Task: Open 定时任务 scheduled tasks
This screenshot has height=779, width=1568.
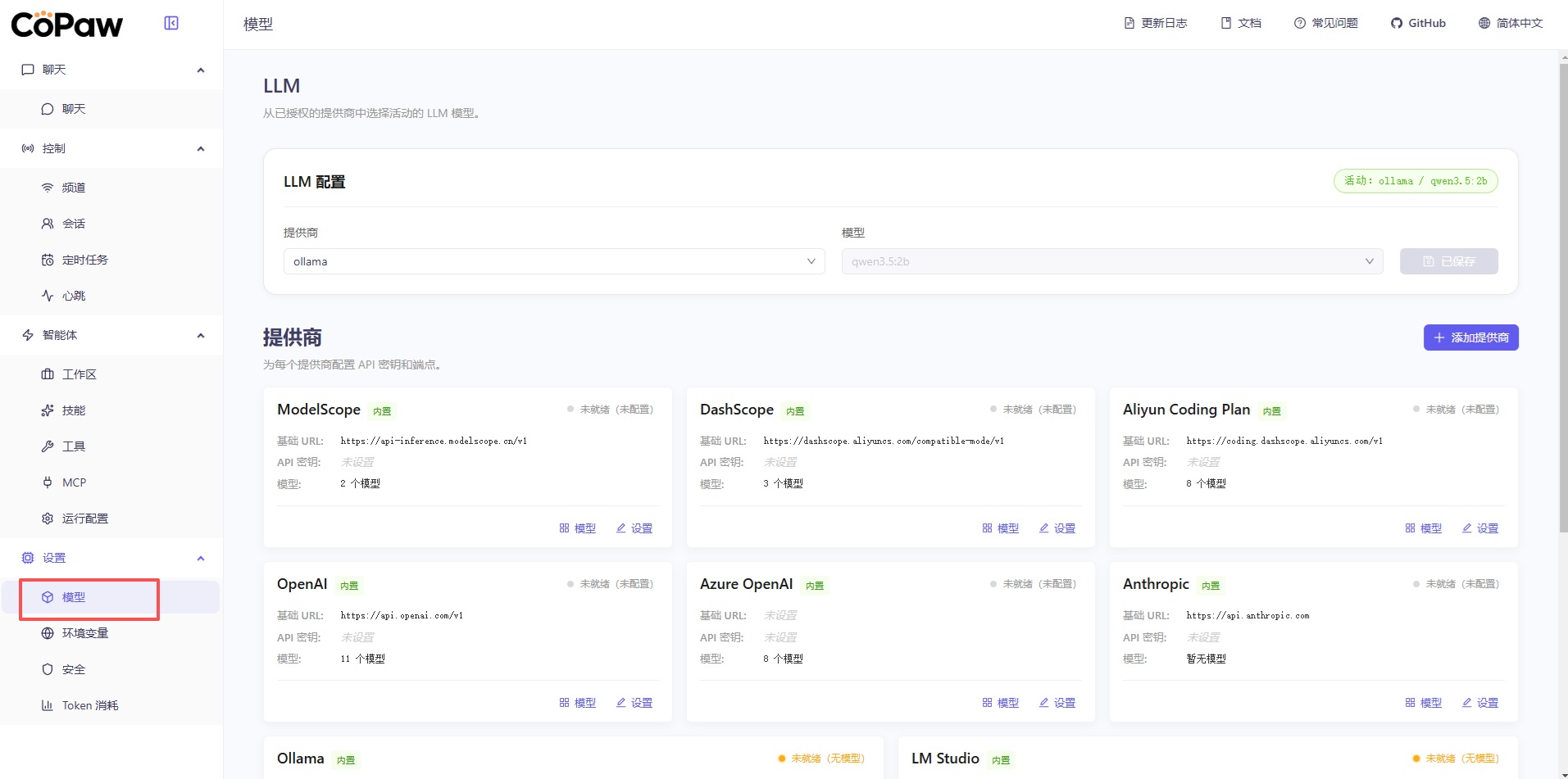Action: [84, 260]
